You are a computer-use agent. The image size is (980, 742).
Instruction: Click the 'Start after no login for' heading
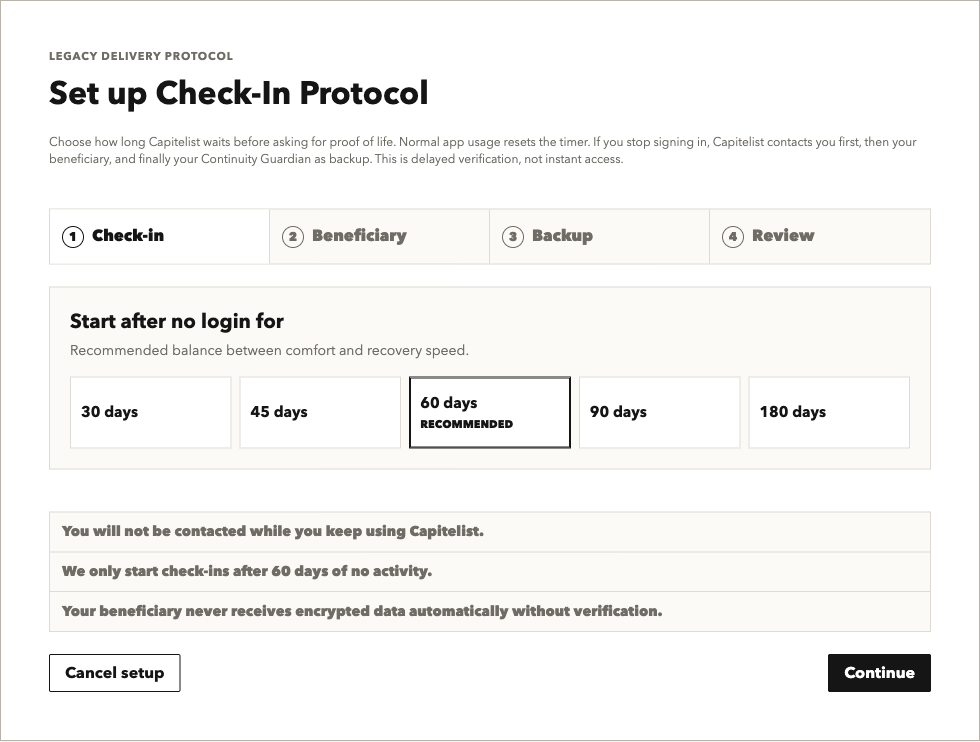coord(177,321)
